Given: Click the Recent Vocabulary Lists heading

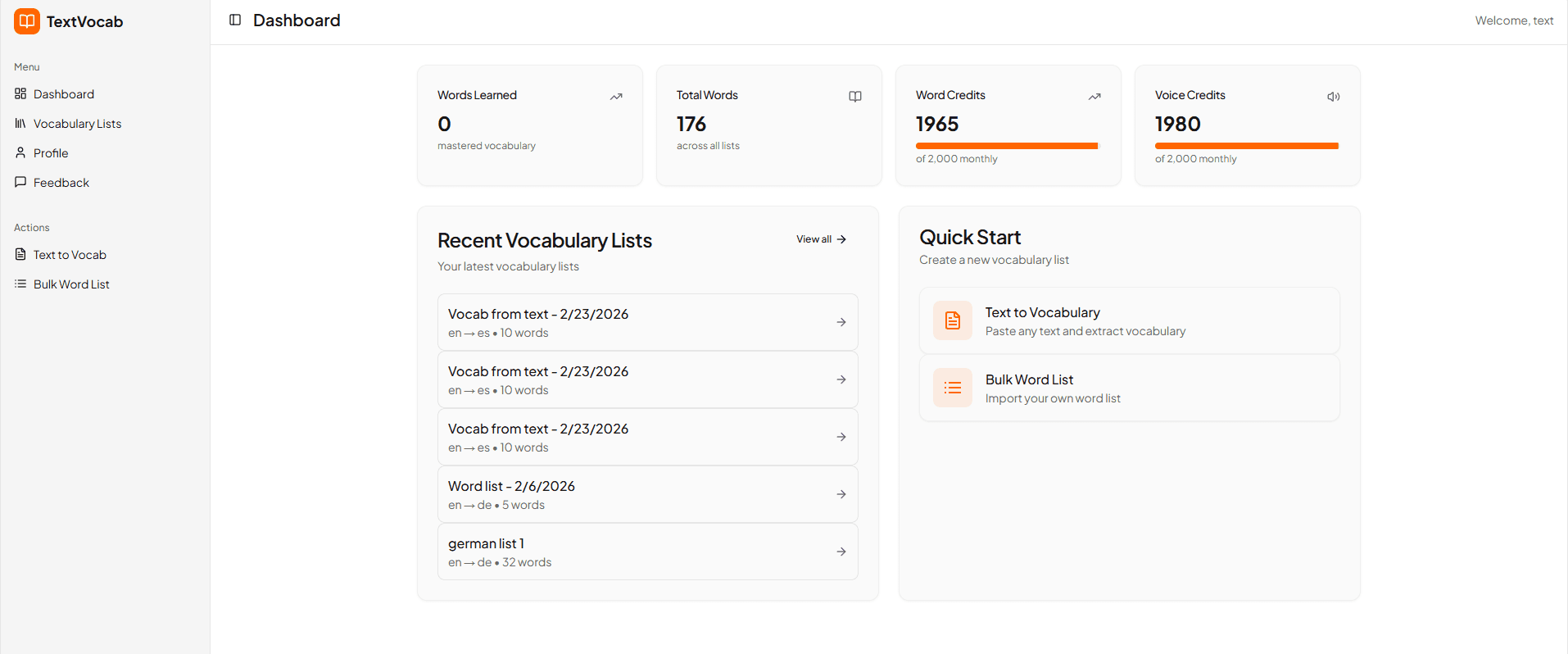Looking at the screenshot, I should tap(545, 240).
